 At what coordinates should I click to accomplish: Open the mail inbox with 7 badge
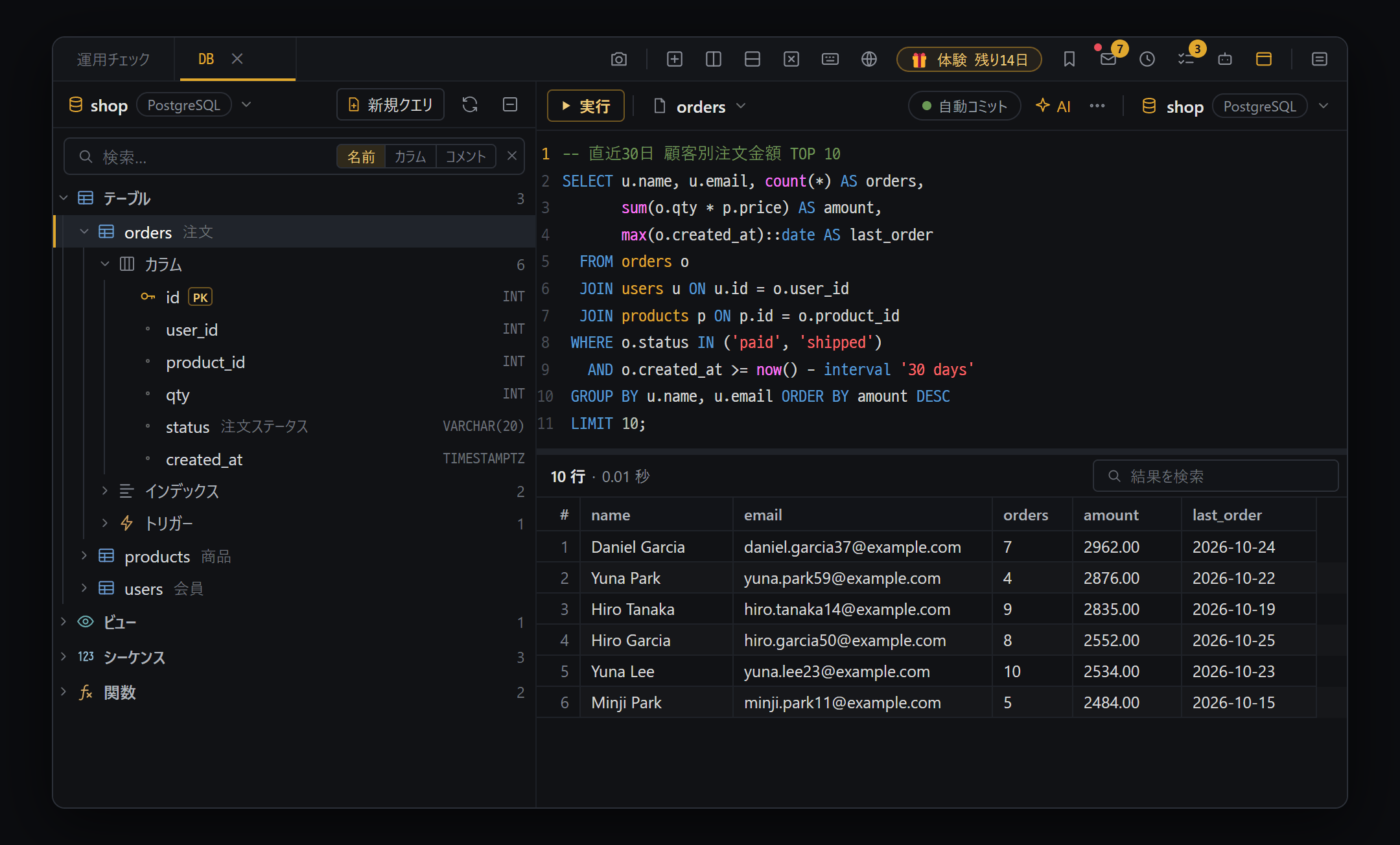(1108, 59)
